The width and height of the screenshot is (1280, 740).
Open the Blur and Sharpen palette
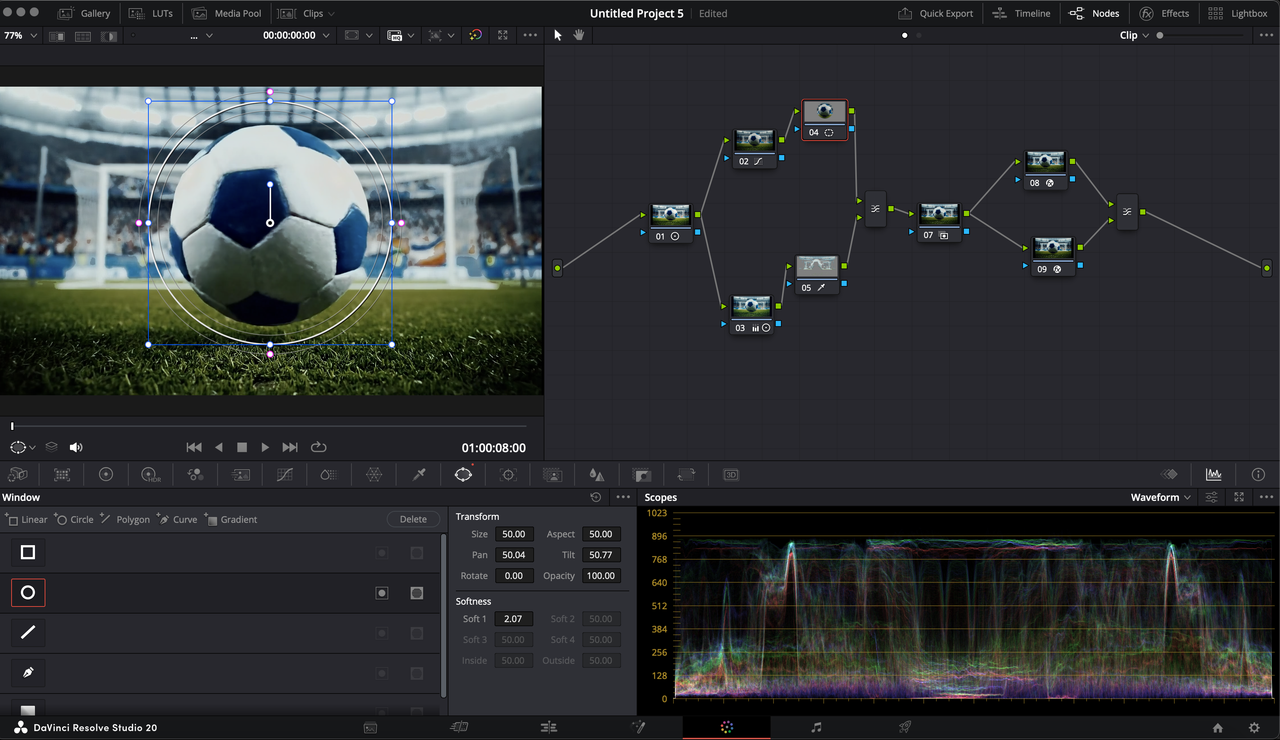[597, 475]
